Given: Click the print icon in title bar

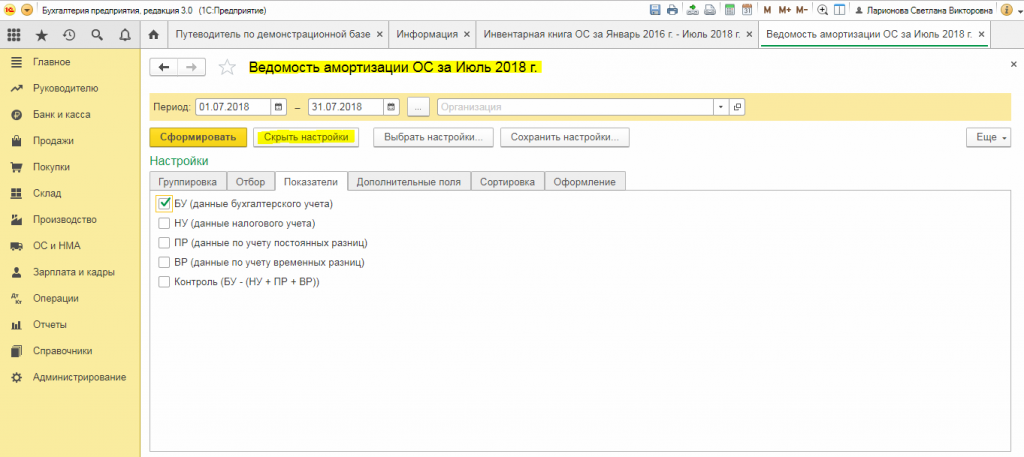Looking at the screenshot, I should (x=672, y=10).
